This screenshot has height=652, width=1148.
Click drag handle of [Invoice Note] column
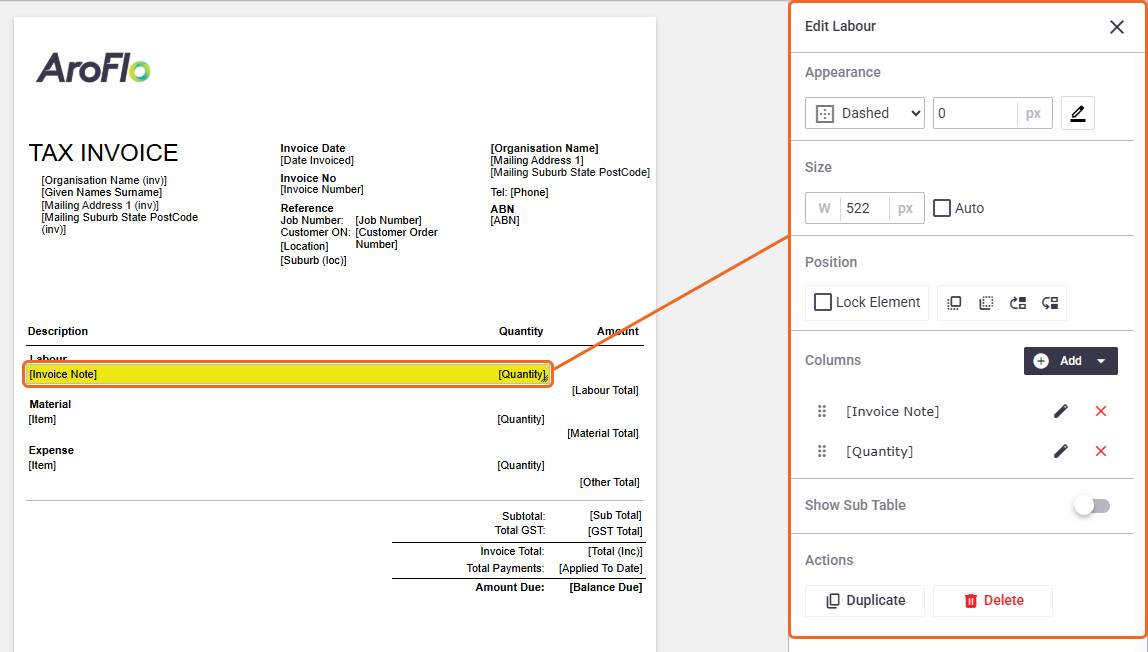pyautogui.click(x=821, y=411)
